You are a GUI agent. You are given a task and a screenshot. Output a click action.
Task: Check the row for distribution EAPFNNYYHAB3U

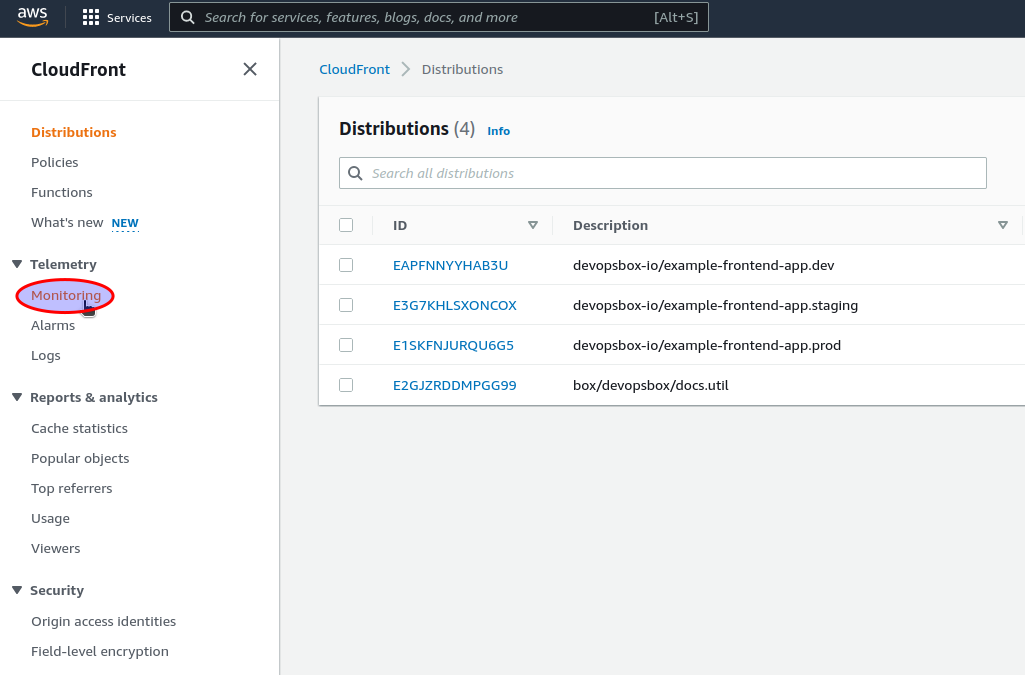345,265
